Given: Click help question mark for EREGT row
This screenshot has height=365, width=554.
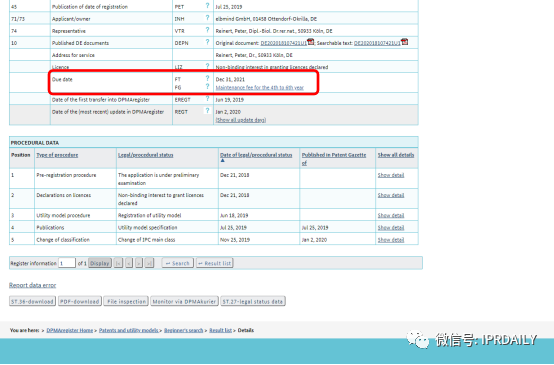Looking at the screenshot, I should click(x=207, y=99).
